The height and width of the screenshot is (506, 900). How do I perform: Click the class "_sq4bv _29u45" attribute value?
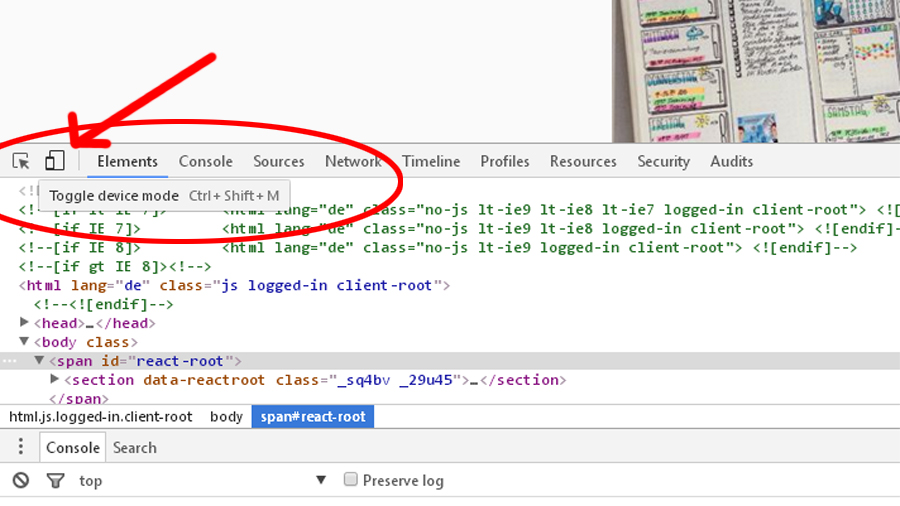(x=395, y=380)
